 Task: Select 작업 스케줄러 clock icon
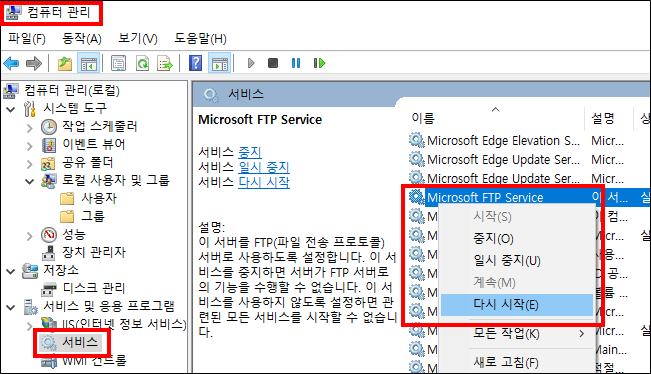click(49, 127)
